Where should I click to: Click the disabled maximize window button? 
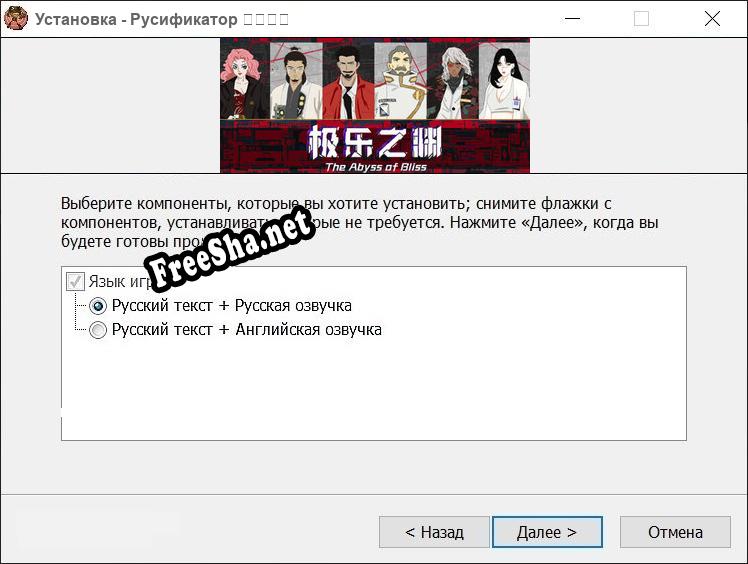(x=641, y=18)
